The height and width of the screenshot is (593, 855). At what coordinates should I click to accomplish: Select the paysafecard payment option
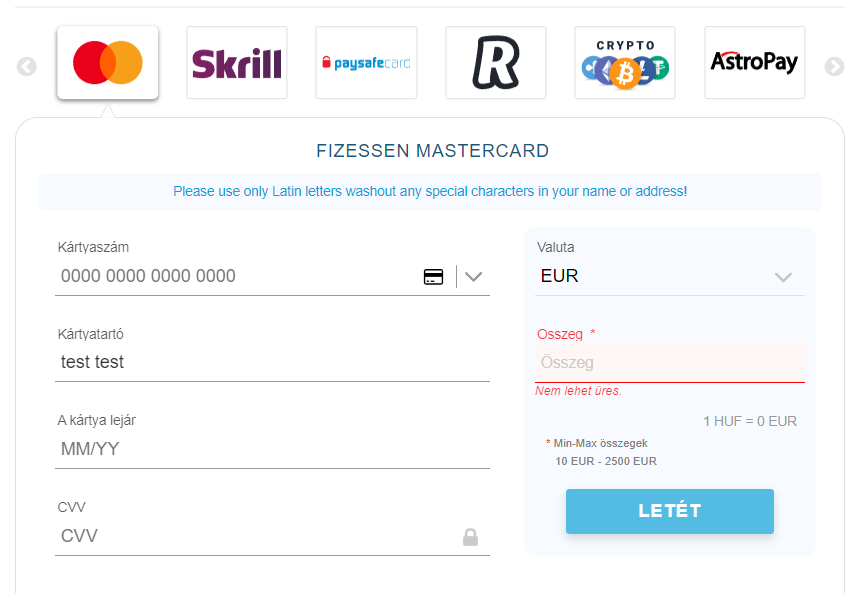(x=366, y=62)
